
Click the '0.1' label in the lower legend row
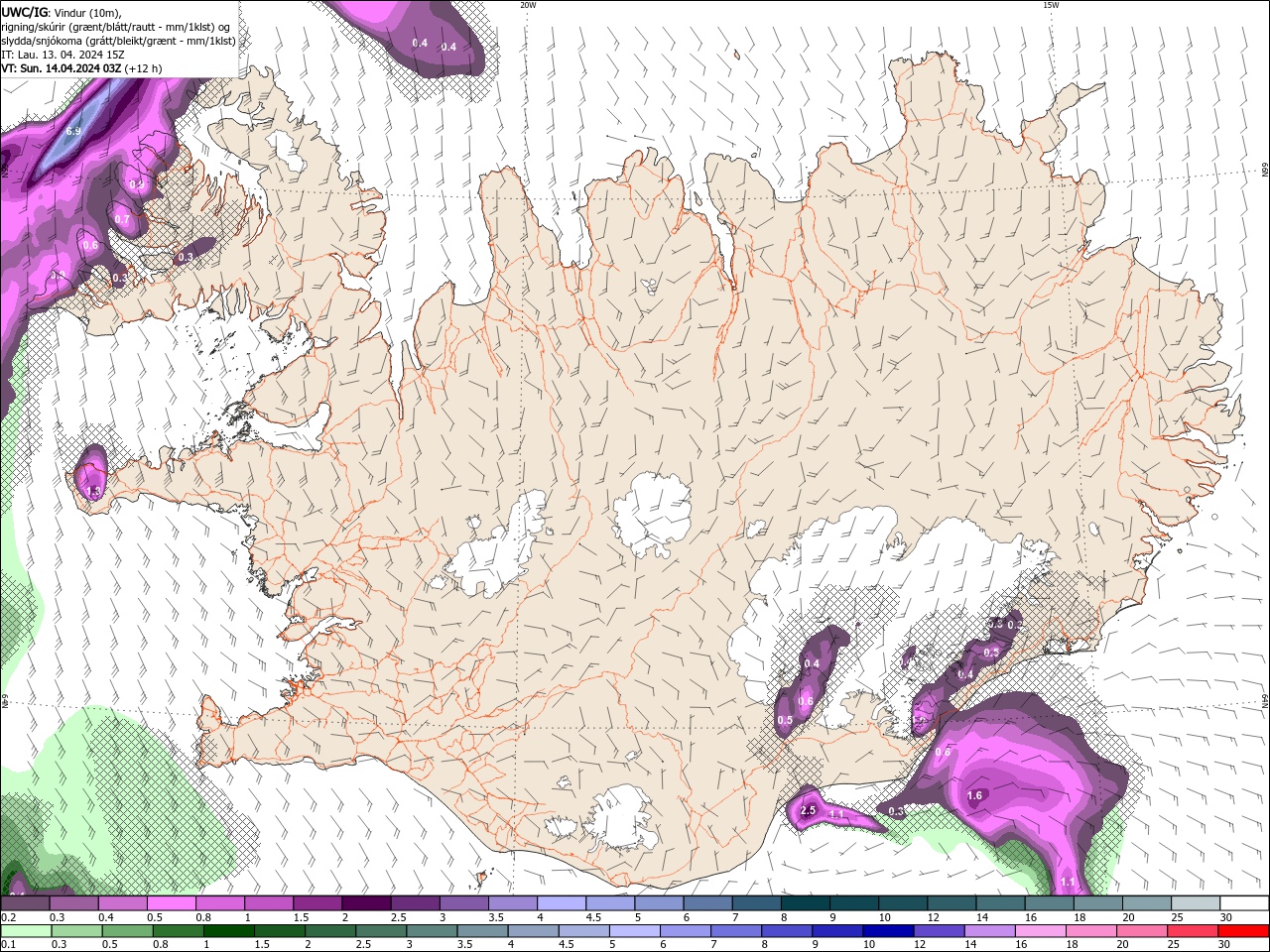point(8,945)
